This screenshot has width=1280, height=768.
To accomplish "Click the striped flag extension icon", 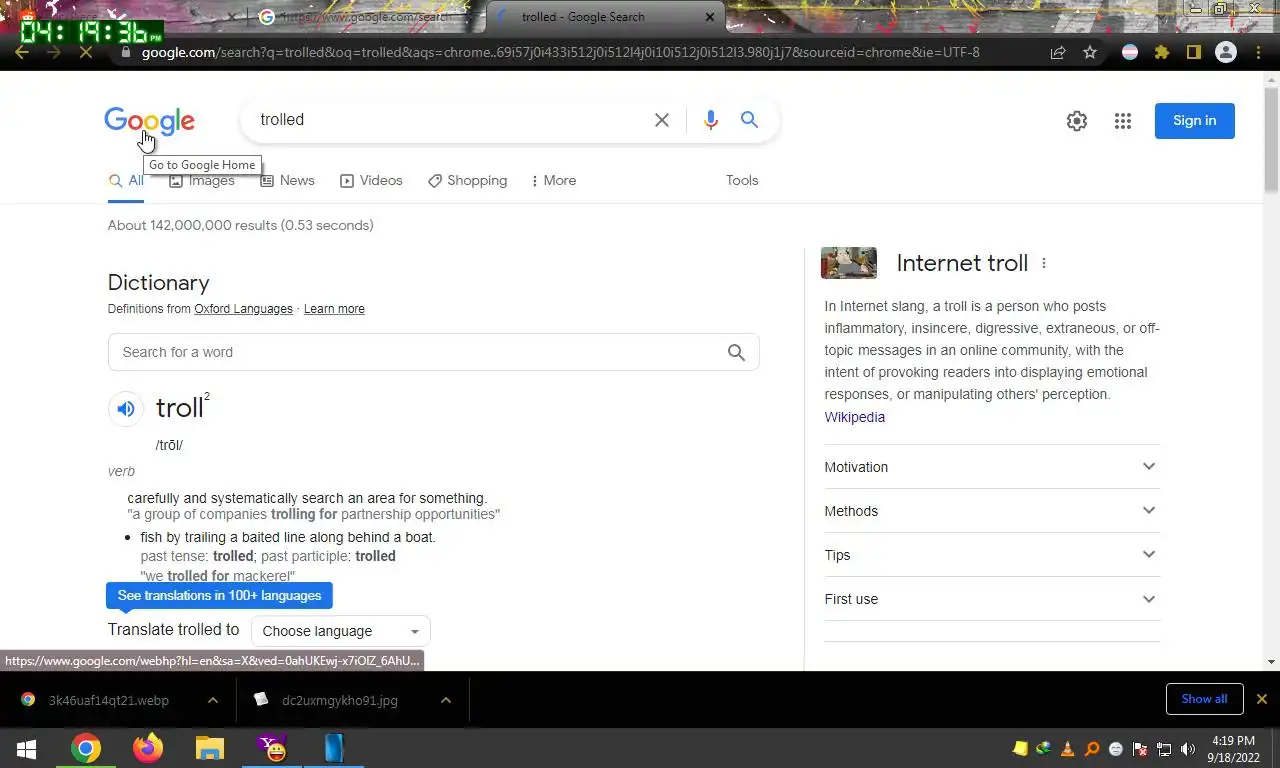I will 1130,52.
